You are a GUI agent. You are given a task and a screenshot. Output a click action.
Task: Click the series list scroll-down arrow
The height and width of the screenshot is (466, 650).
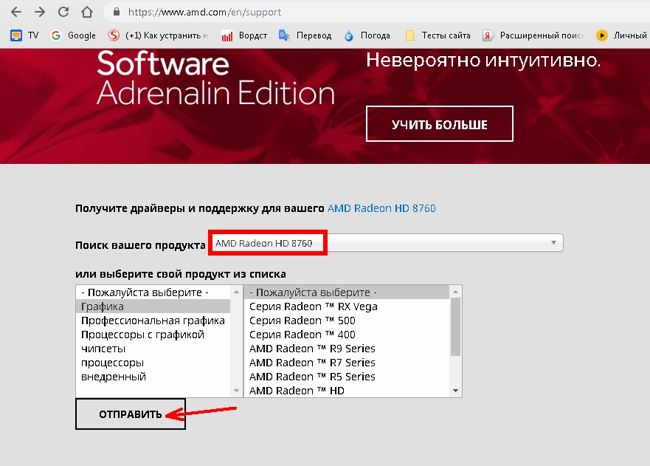(456, 390)
